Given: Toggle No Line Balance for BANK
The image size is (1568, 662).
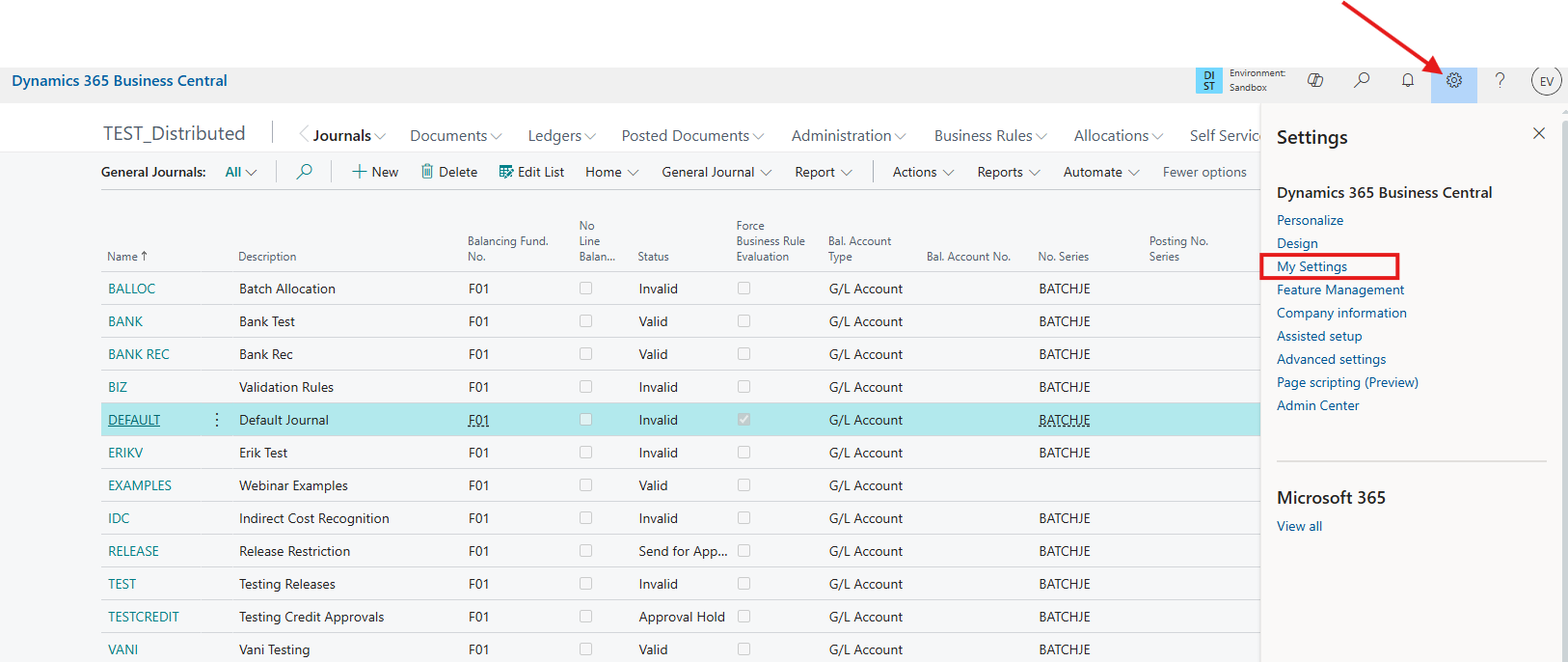Looking at the screenshot, I should coord(585,321).
